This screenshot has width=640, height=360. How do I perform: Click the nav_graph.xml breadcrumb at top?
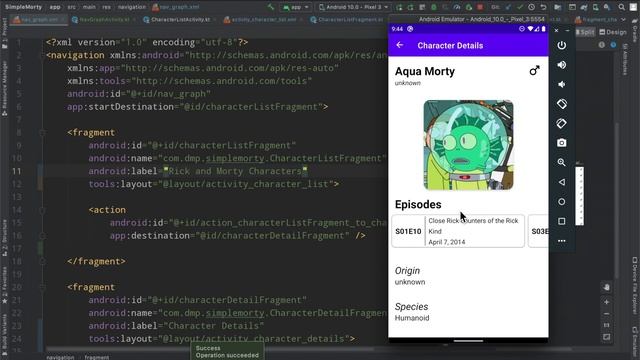pyautogui.click(x=176, y=7)
